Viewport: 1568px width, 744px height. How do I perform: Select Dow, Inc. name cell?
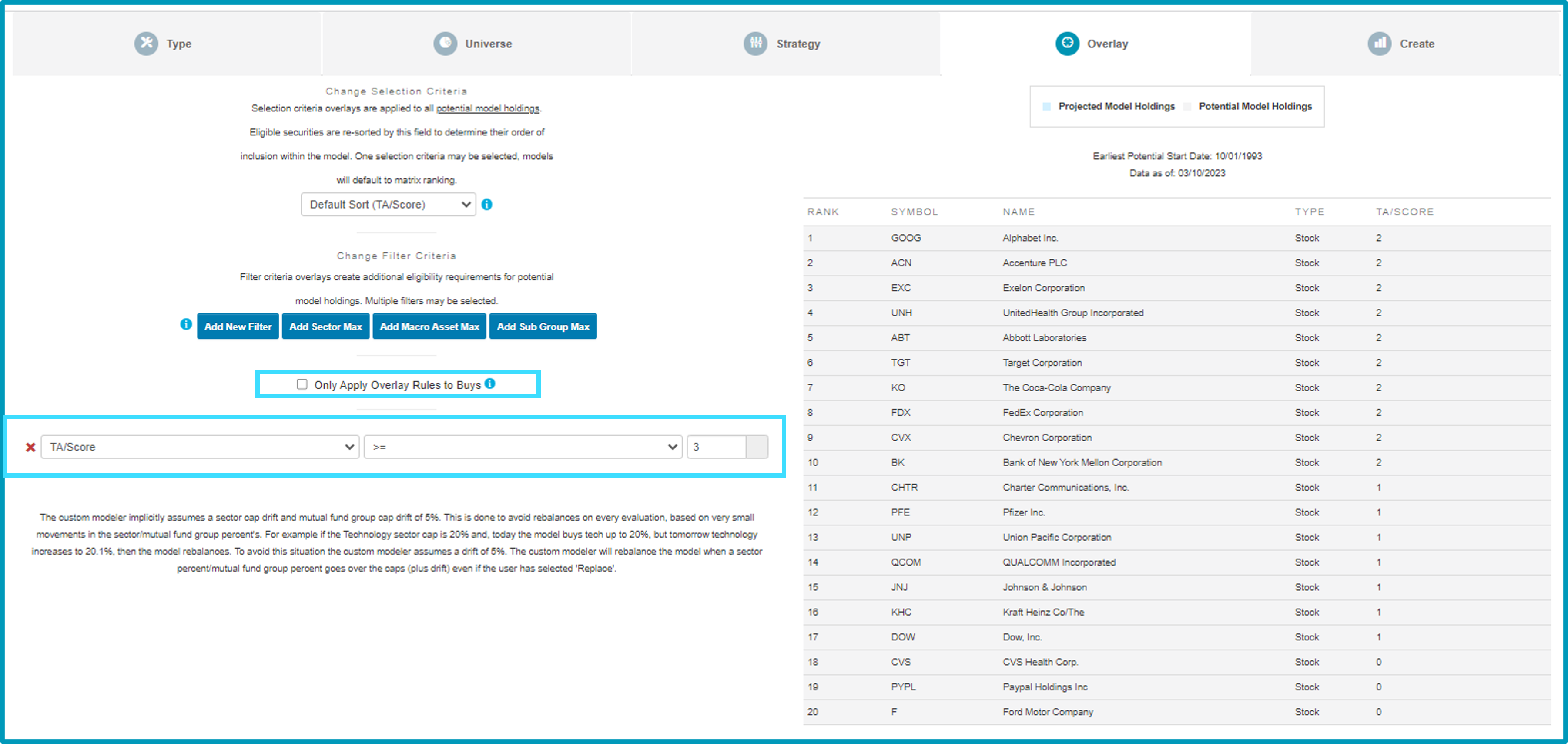tap(1022, 637)
